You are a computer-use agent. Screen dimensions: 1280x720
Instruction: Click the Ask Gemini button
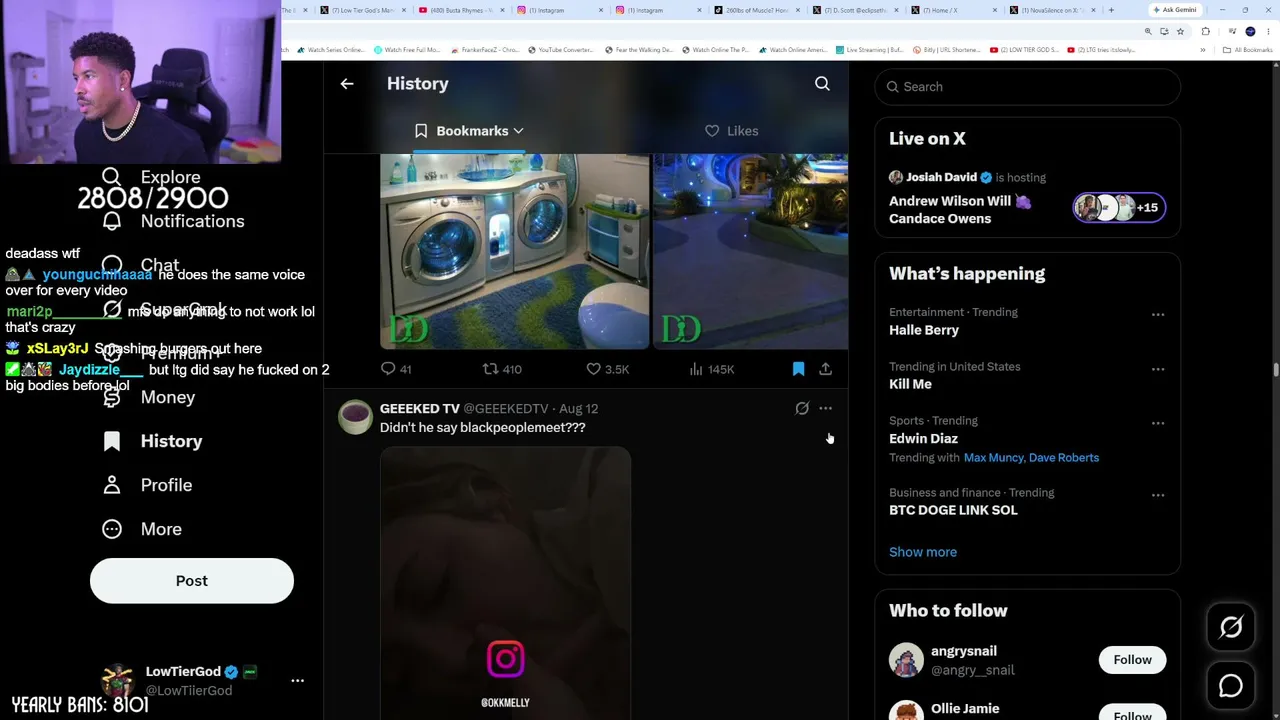(1174, 10)
